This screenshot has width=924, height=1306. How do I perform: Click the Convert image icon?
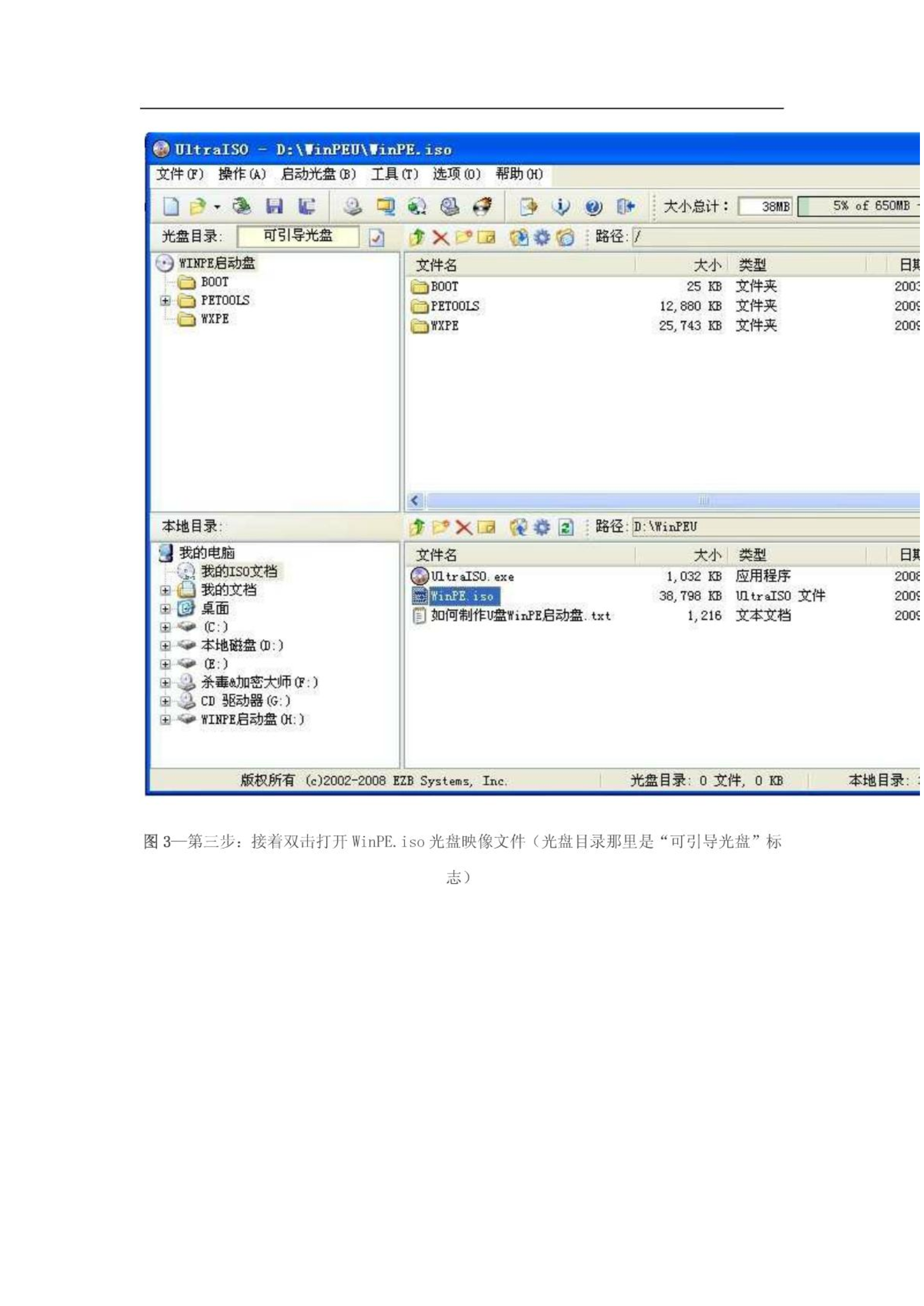coord(417,207)
